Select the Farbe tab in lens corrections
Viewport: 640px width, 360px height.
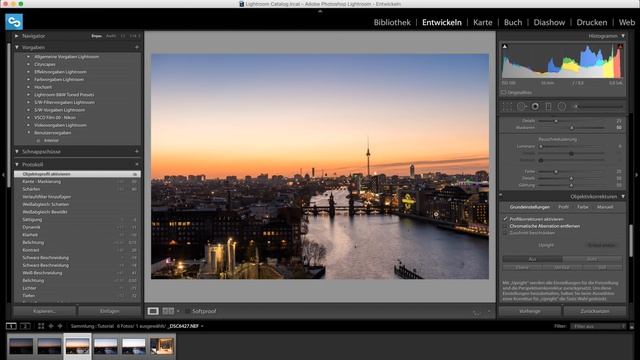pyautogui.click(x=583, y=207)
